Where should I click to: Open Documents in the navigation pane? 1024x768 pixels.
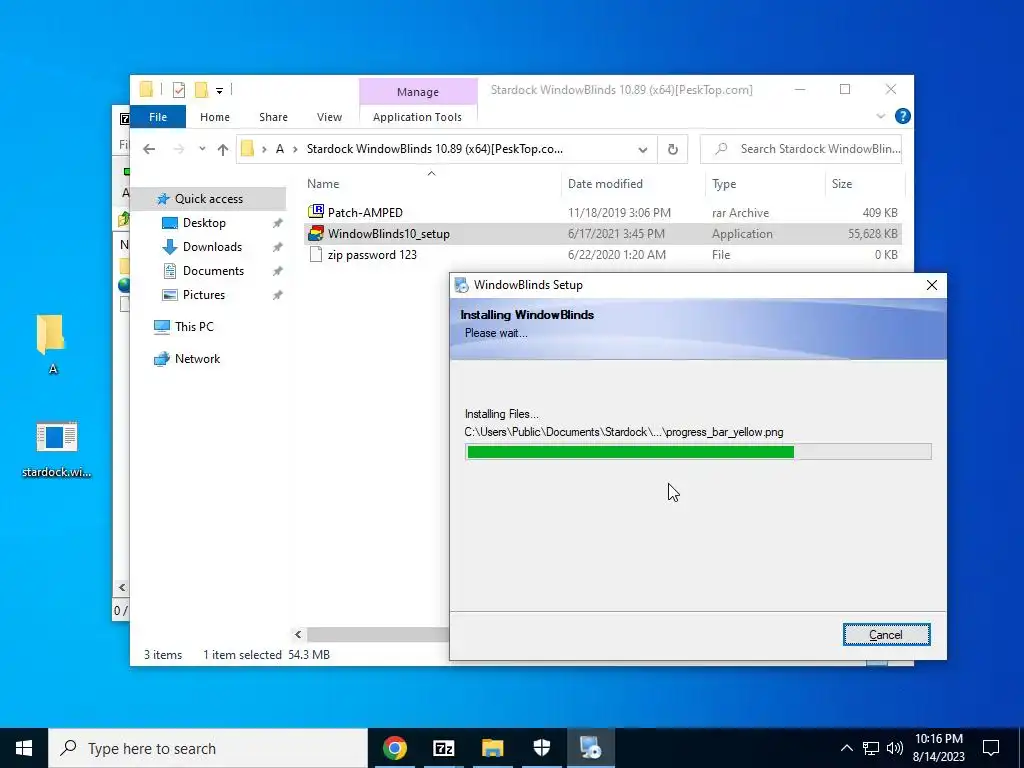(x=213, y=271)
